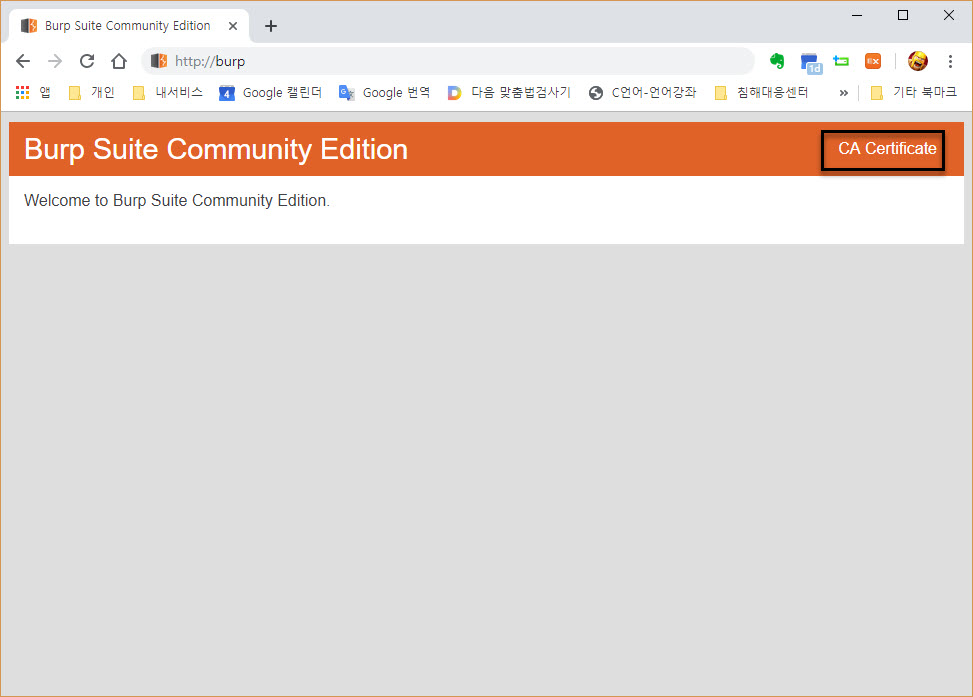973x697 pixels.
Task: Focus the address bar showing http://burp
Action: (447, 61)
